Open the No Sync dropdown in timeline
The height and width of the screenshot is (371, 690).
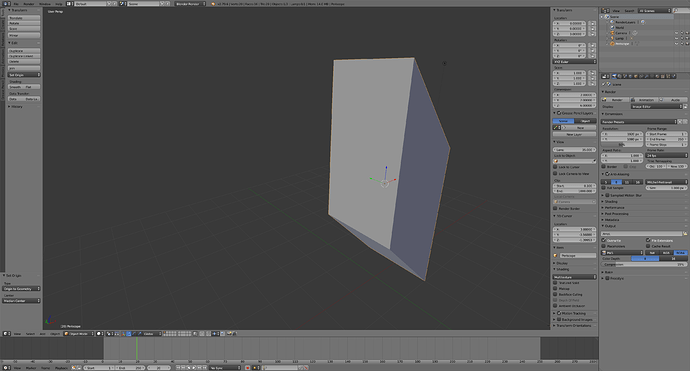coord(225,367)
